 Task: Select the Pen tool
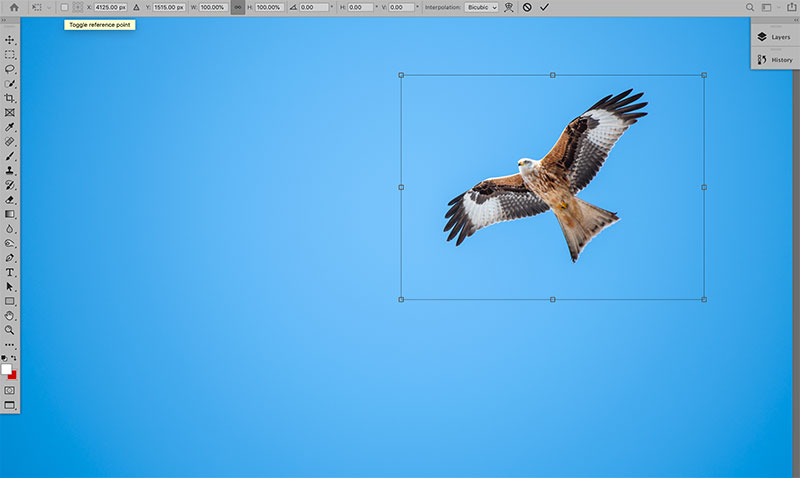coord(10,258)
